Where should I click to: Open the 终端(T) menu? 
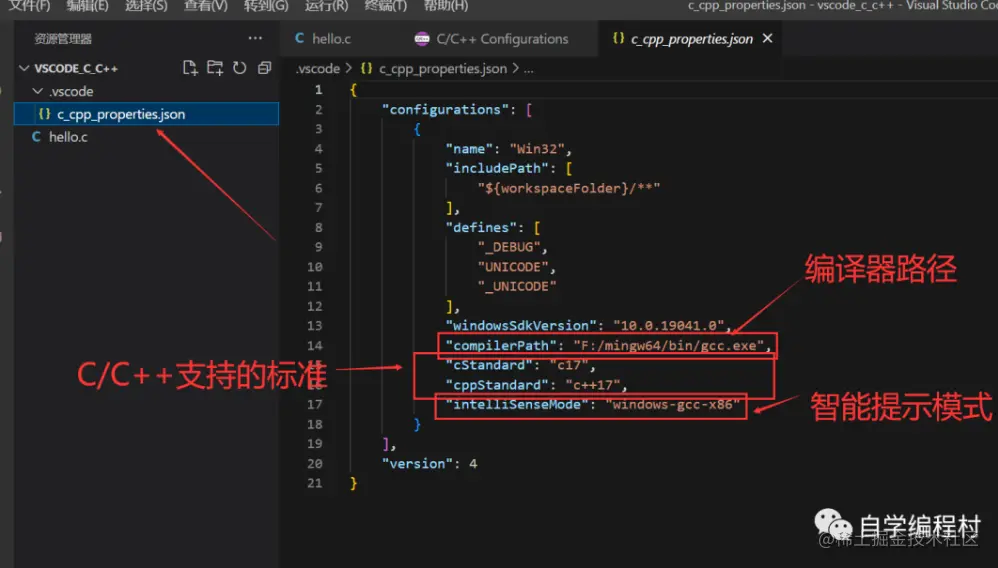coord(385,6)
